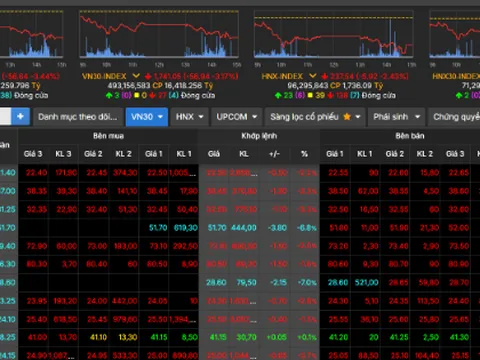Sort by the % change column
This screenshot has width=480, height=360.
pyautogui.click(x=304, y=154)
